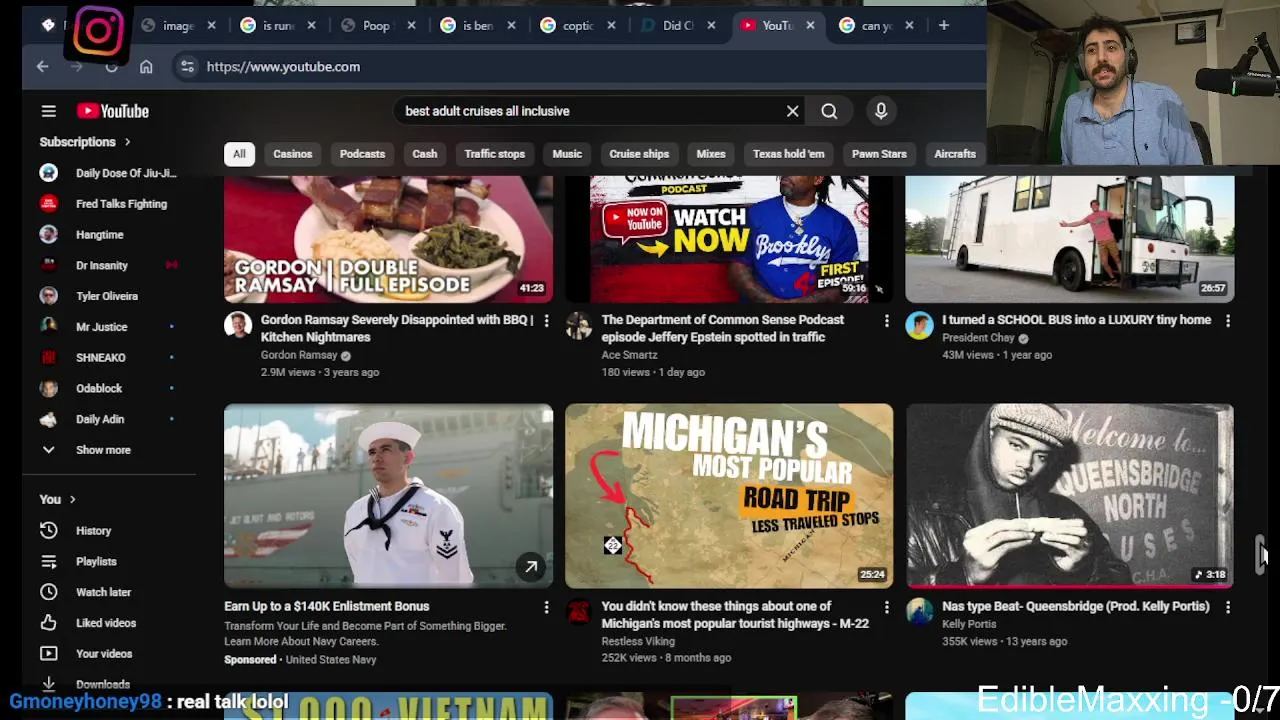1280x720 pixels.
Task: Open options menu for SCHOOL BUS video
Action: point(1227,321)
